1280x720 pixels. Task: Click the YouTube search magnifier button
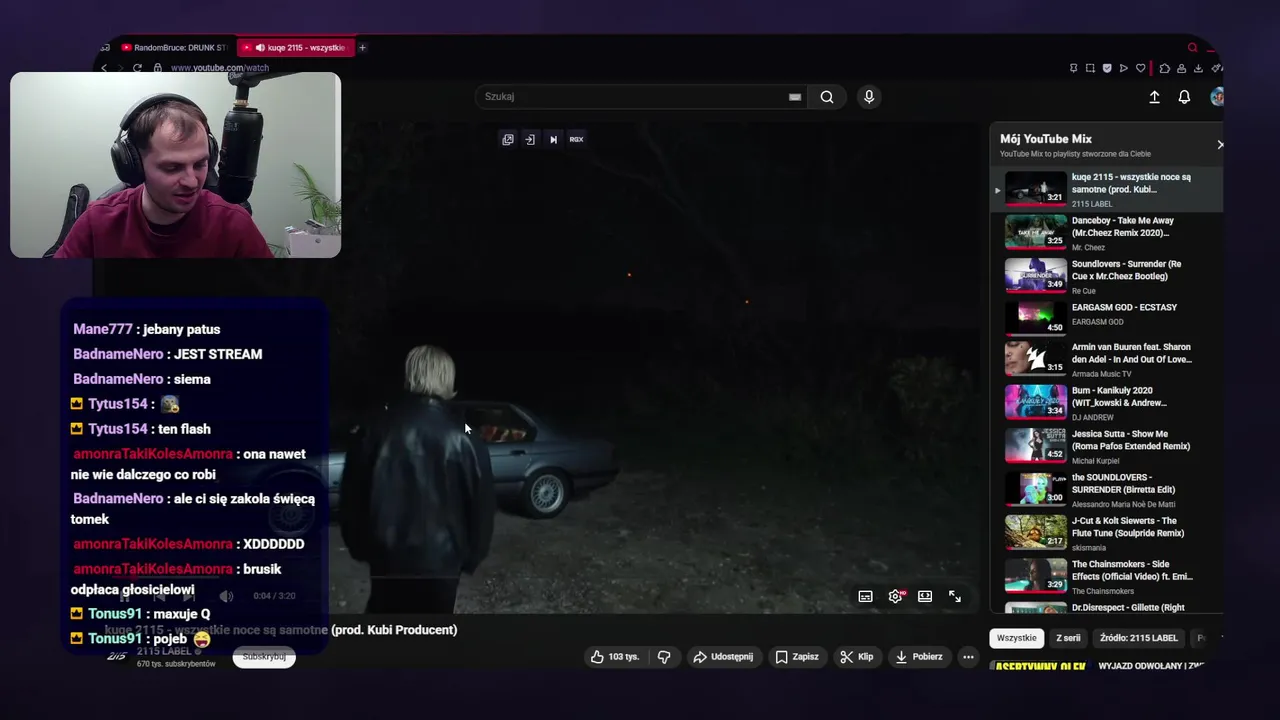(x=827, y=97)
